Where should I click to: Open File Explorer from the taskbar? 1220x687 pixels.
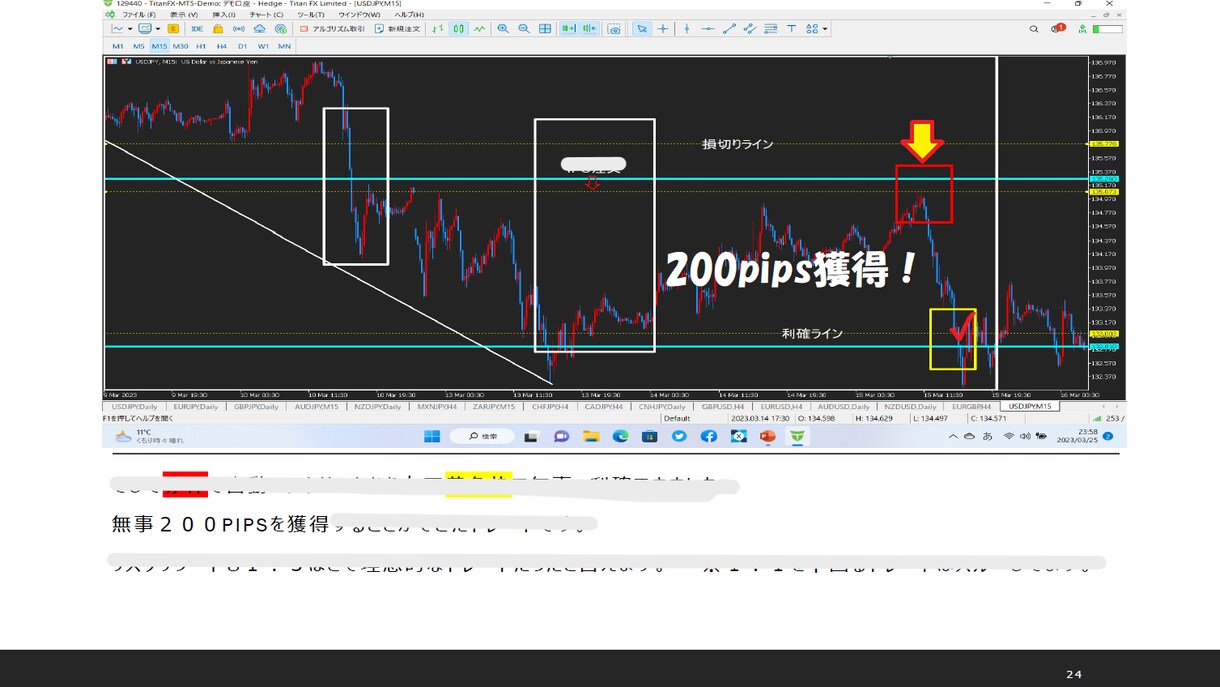tap(591, 436)
